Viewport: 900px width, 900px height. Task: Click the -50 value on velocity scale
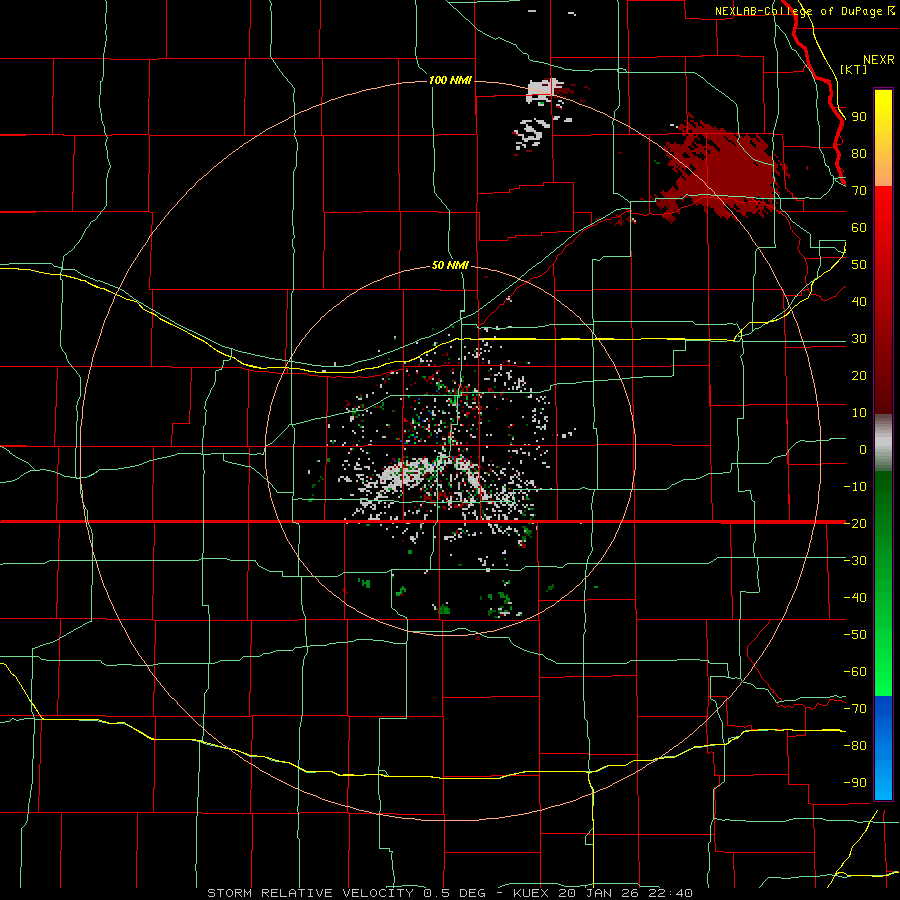click(855, 635)
